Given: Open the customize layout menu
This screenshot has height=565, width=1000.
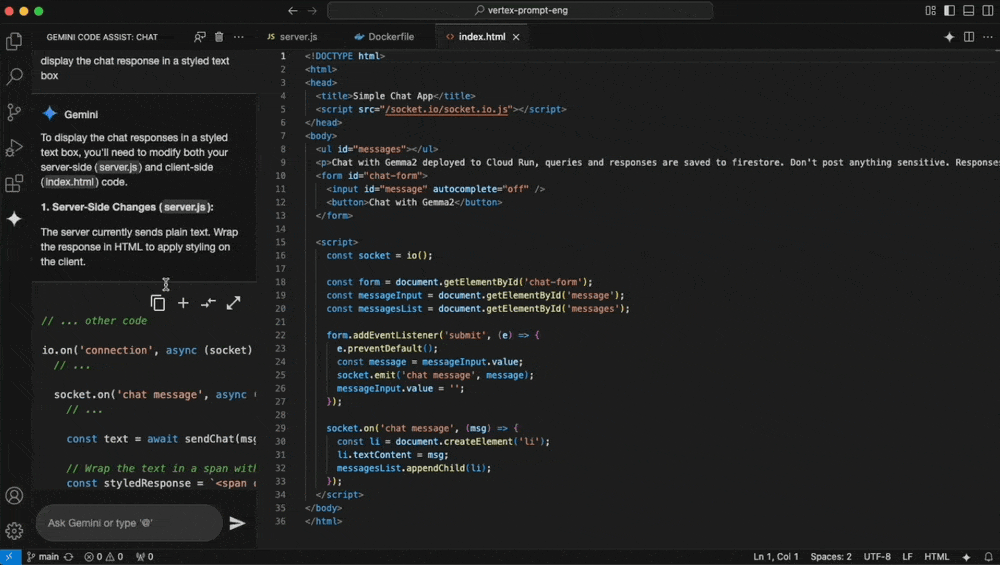Looking at the screenshot, I should pos(930,10).
